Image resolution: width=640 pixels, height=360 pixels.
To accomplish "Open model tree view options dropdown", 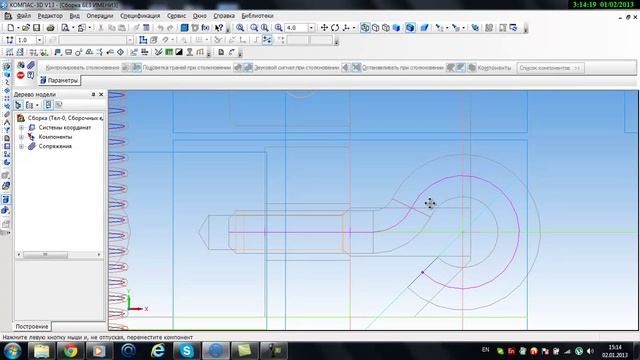I will click(38, 105).
